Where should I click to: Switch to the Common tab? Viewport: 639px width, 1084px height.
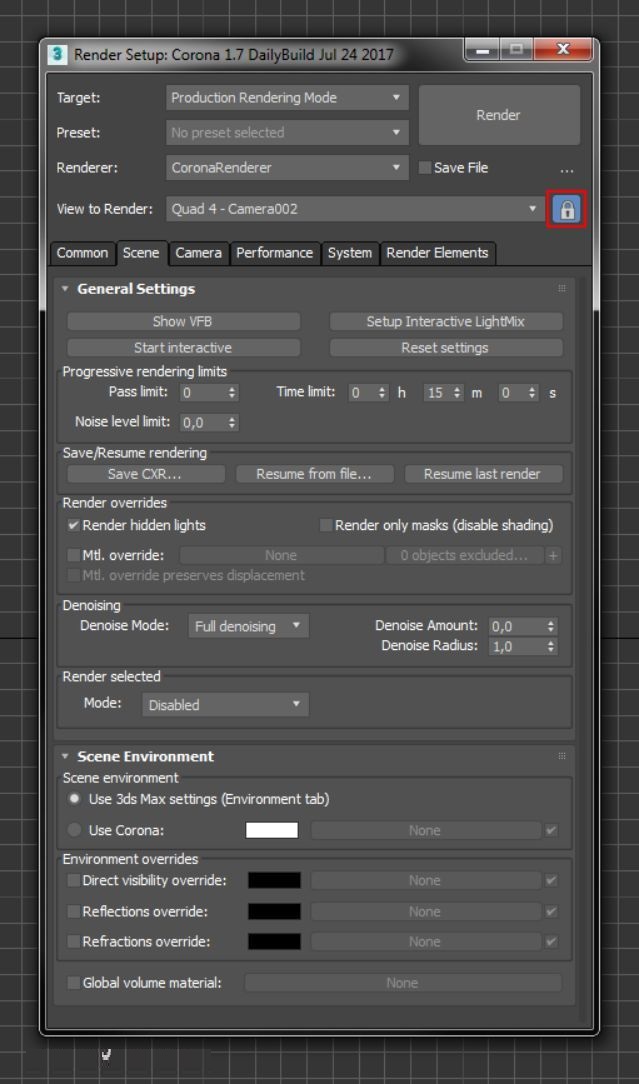(x=82, y=253)
